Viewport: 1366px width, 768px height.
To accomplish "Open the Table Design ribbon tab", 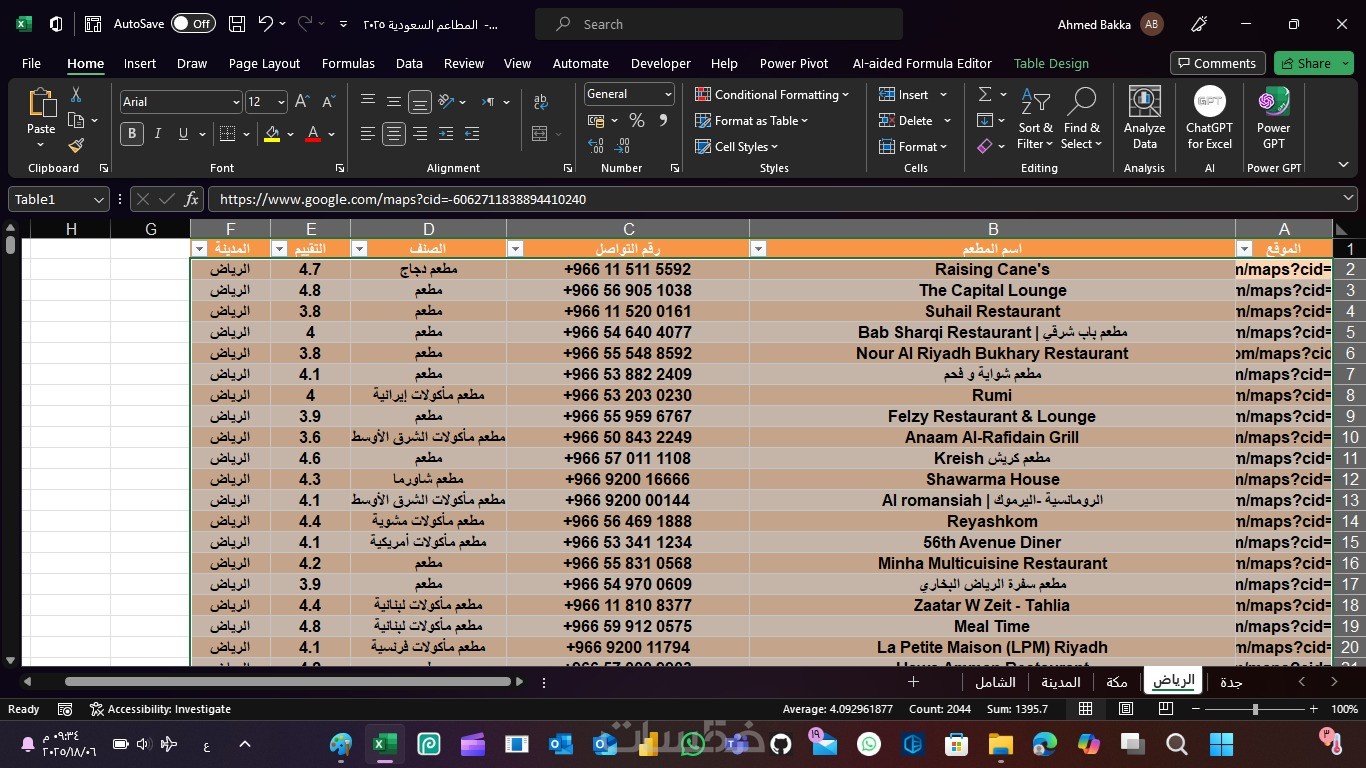I will tap(1051, 63).
